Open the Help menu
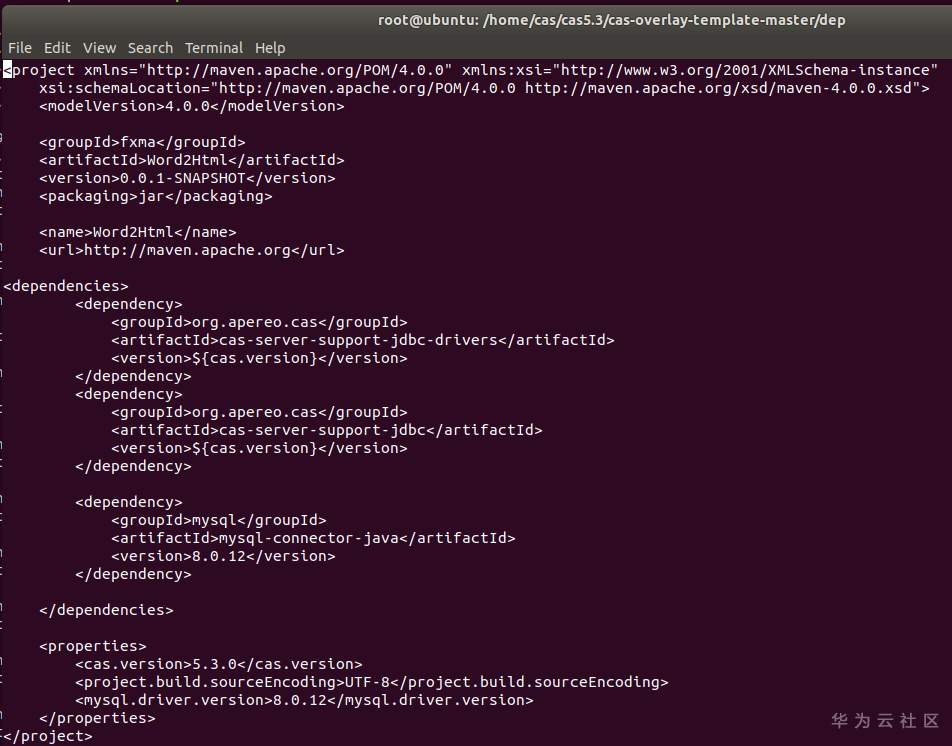 (x=270, y=47)
